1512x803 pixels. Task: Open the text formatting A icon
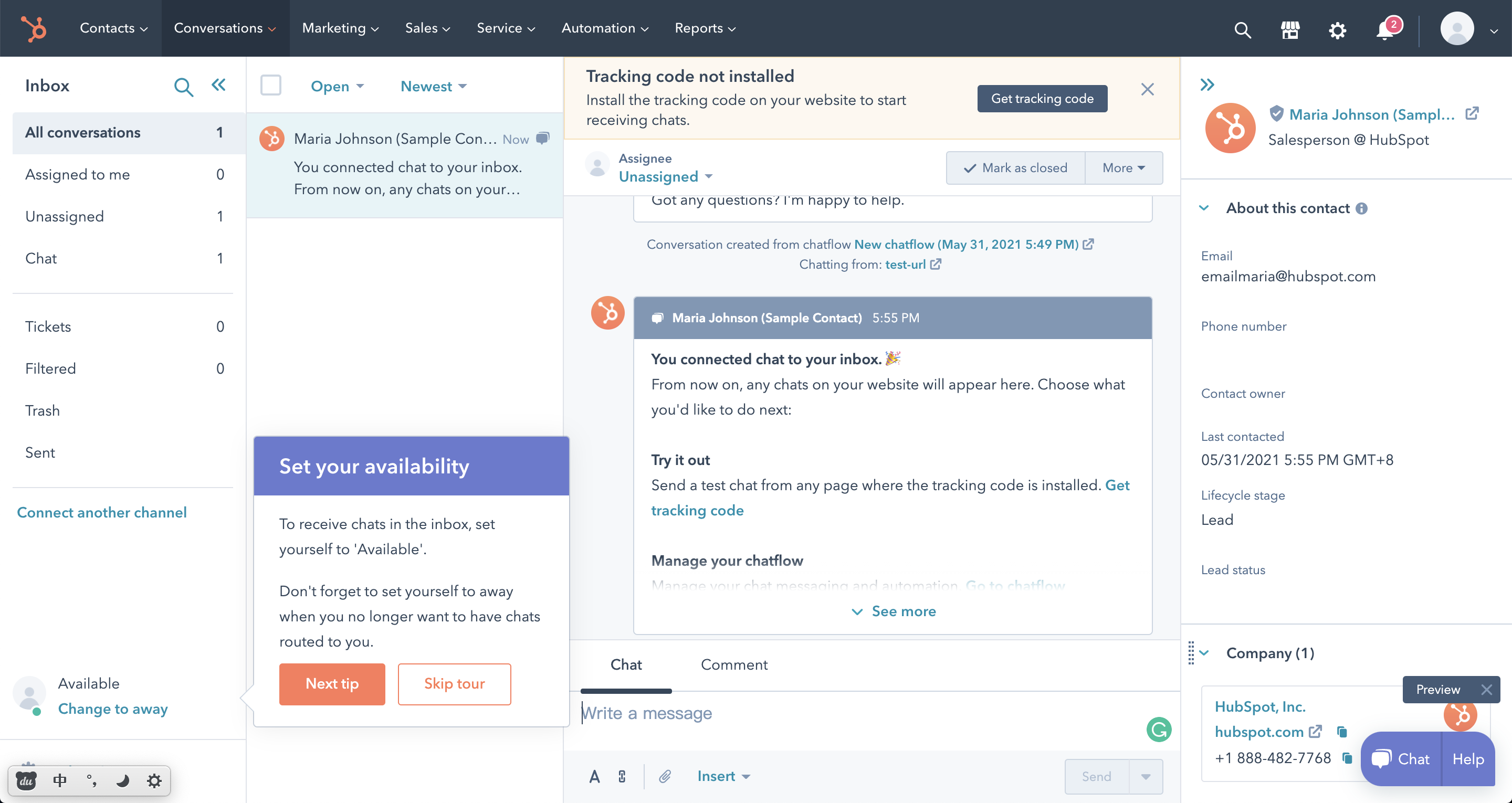[595, 776]
